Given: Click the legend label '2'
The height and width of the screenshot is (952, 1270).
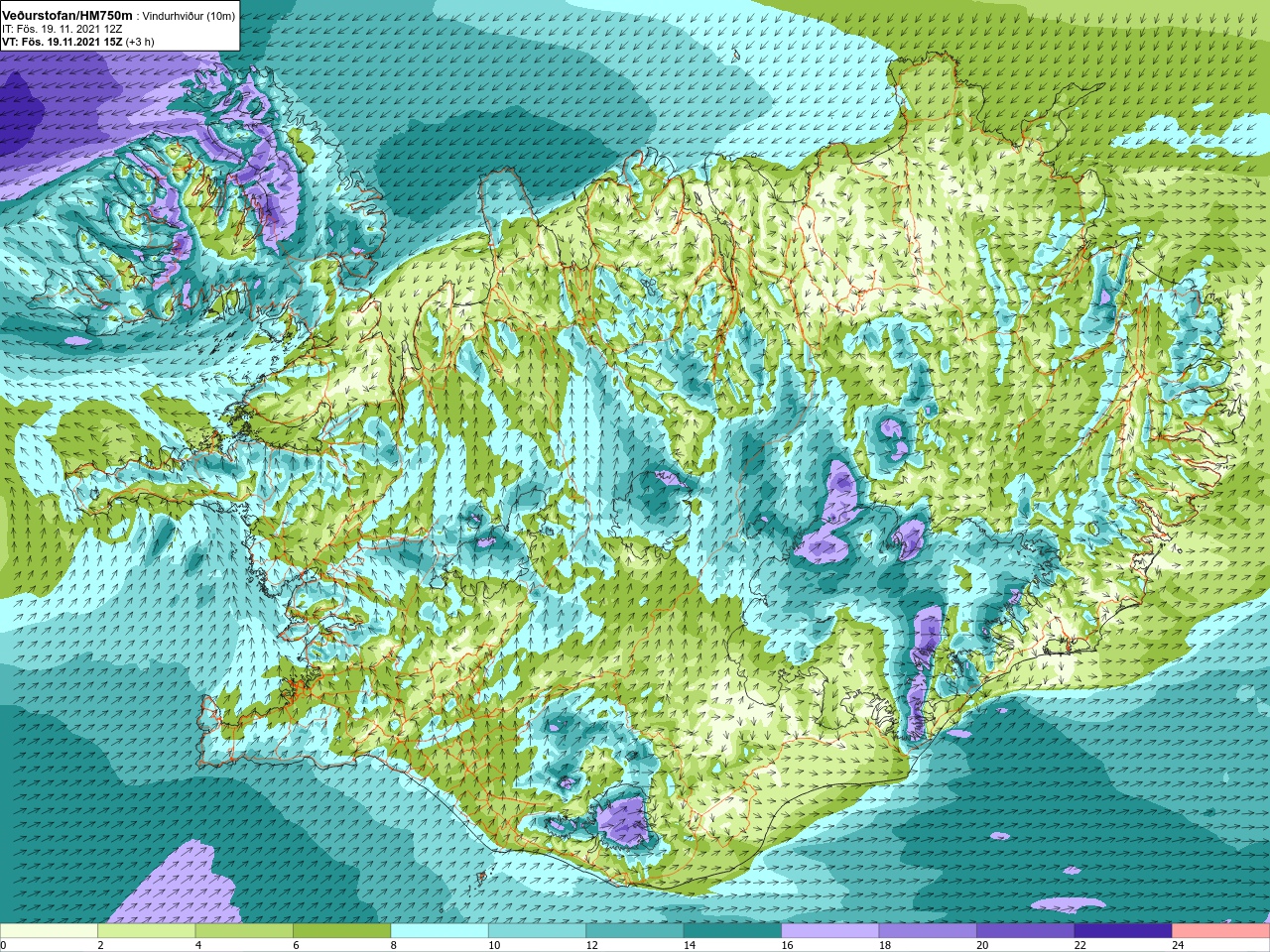Looking at the screenshot, I should pyautogui.click(x=100, y=945).
